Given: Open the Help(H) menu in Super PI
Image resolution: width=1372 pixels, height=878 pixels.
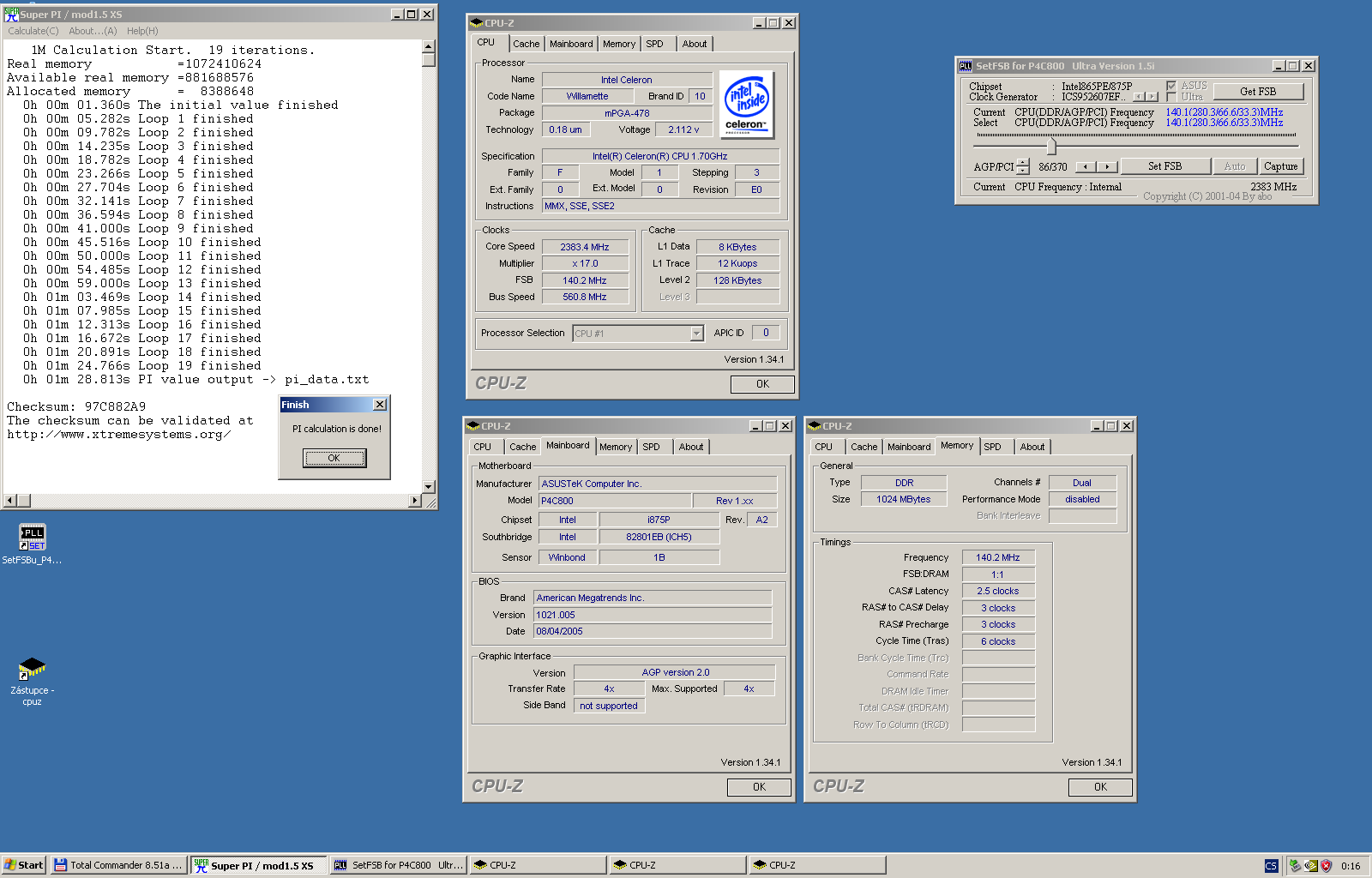Looking at the screenshot, I should click(142, 31).
